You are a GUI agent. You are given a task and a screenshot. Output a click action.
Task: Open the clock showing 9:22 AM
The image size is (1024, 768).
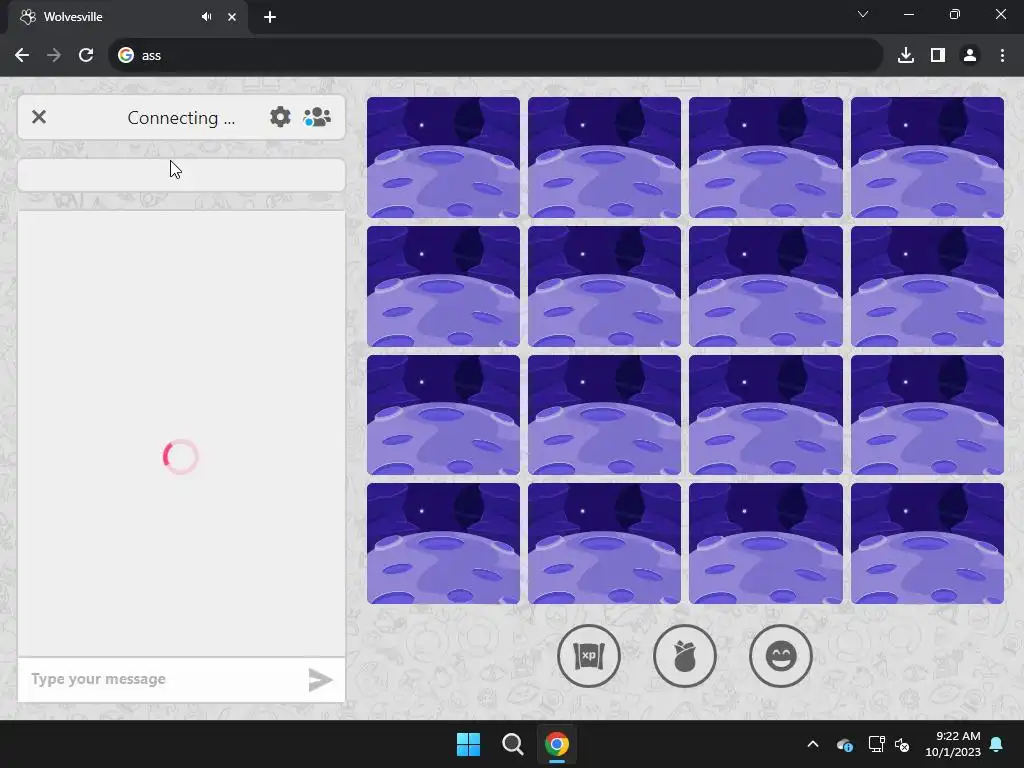(953, 744)
